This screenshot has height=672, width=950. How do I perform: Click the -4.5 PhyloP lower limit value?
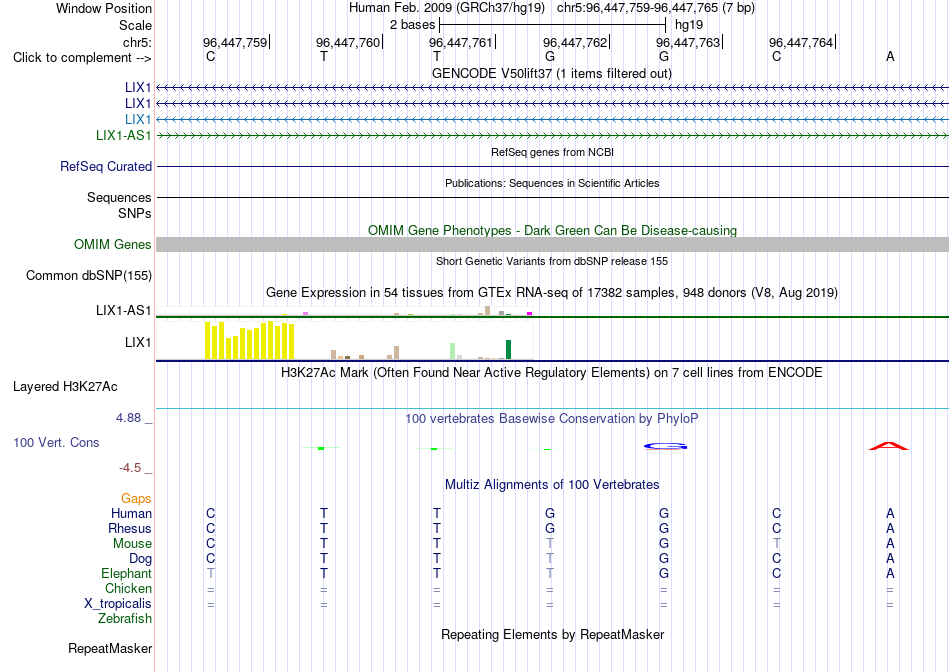coord(130,468)
